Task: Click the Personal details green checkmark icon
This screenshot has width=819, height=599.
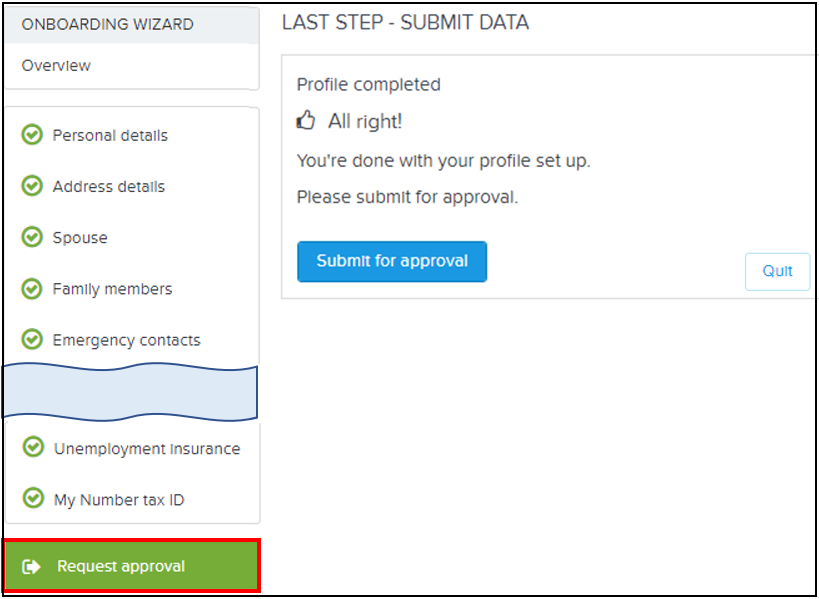Action: point(32,135)
